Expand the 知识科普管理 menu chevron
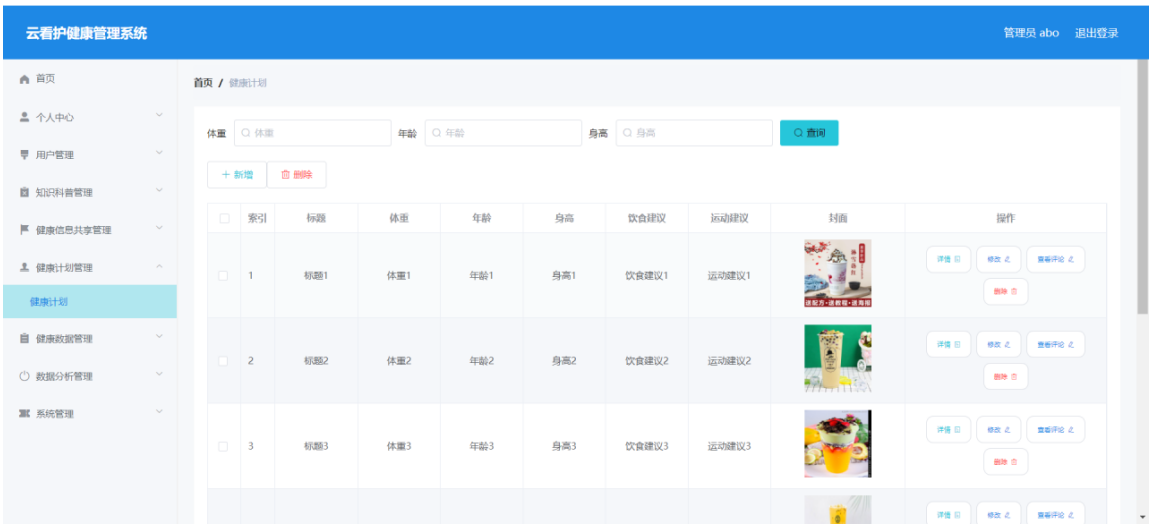Viewport: 1157px width, 532px height. coord(159,190)
